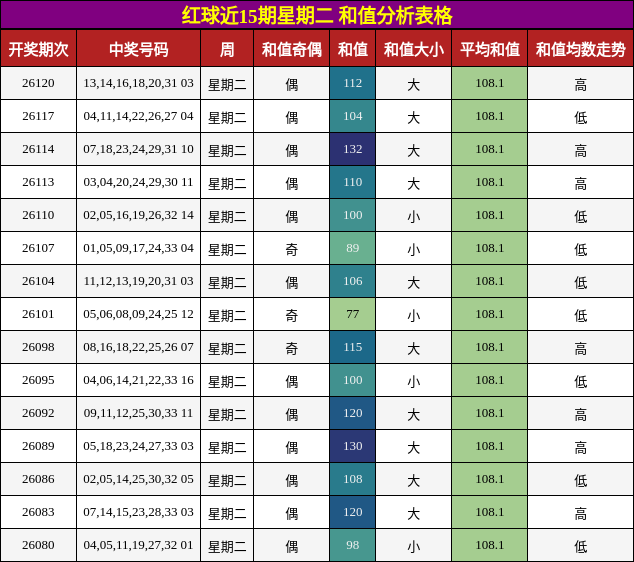634x562 pixels.
Task: Select numbers 11,12,13,19,20,31 03
Action: 138,281
